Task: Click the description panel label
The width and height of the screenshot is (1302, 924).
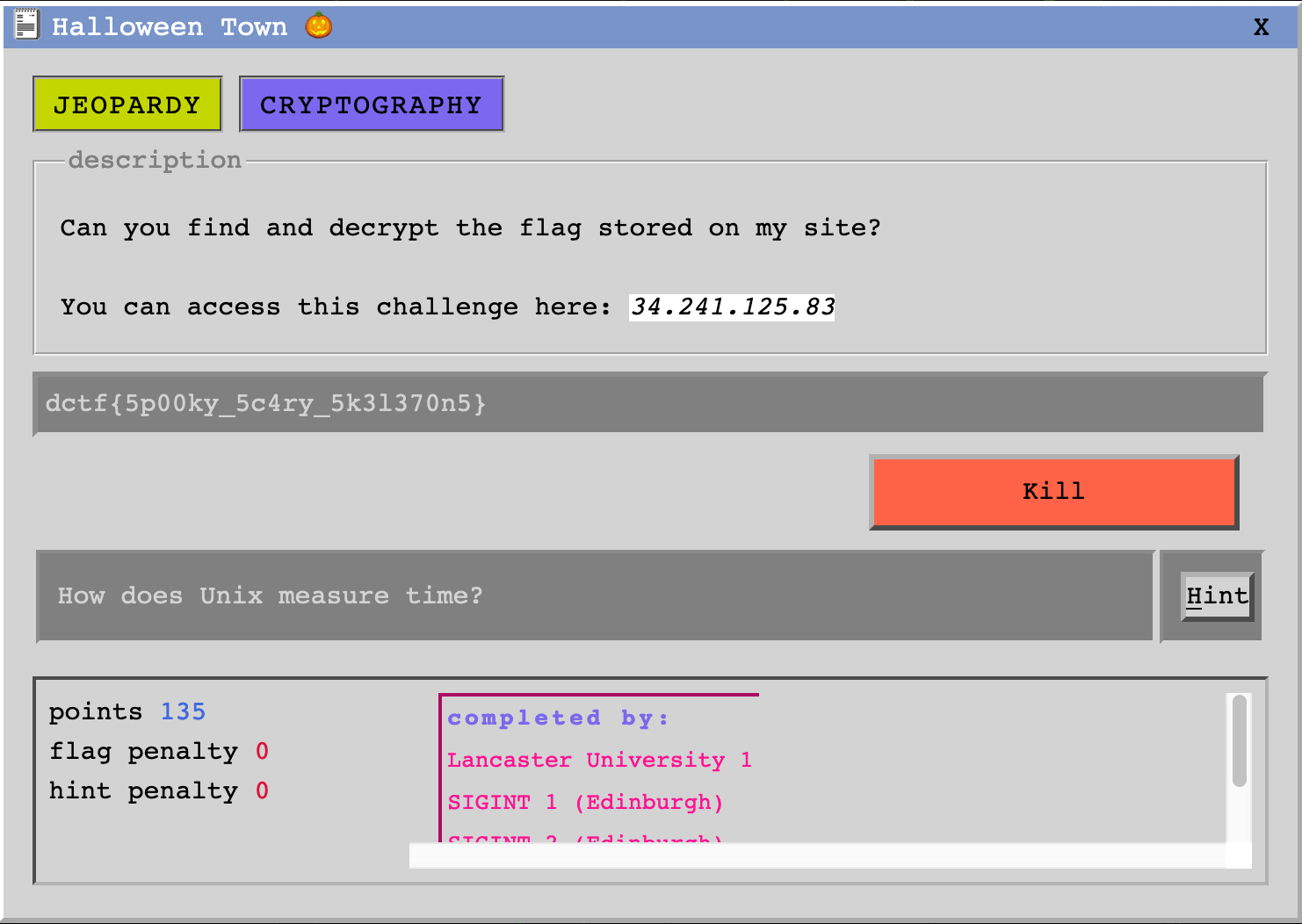Action: [x=155, y=160]
